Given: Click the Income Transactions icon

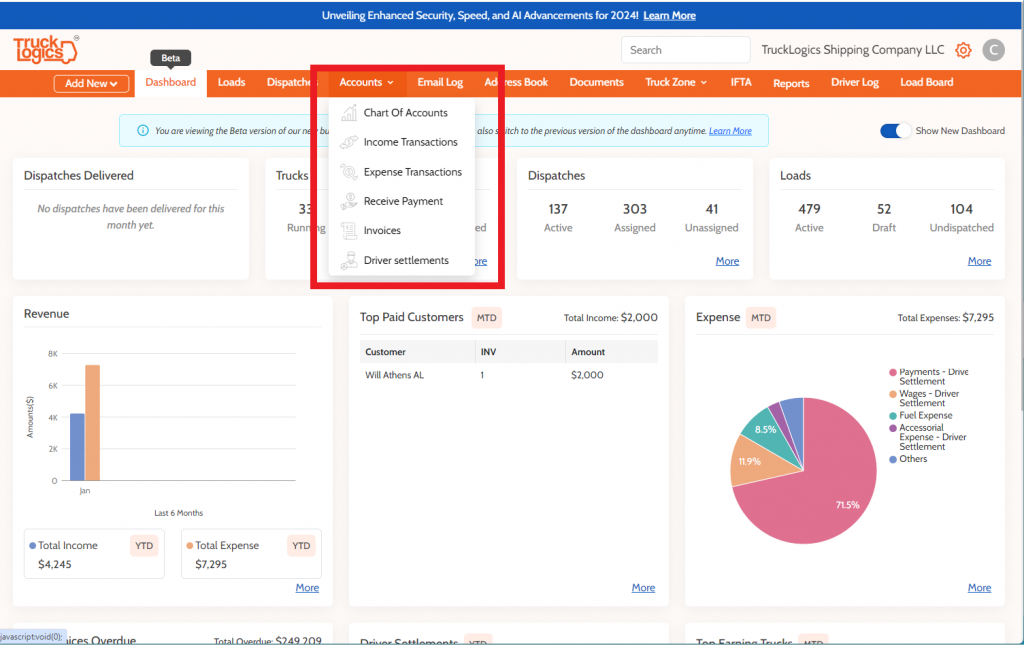Looking at the screenshot, I should [349, 142].
